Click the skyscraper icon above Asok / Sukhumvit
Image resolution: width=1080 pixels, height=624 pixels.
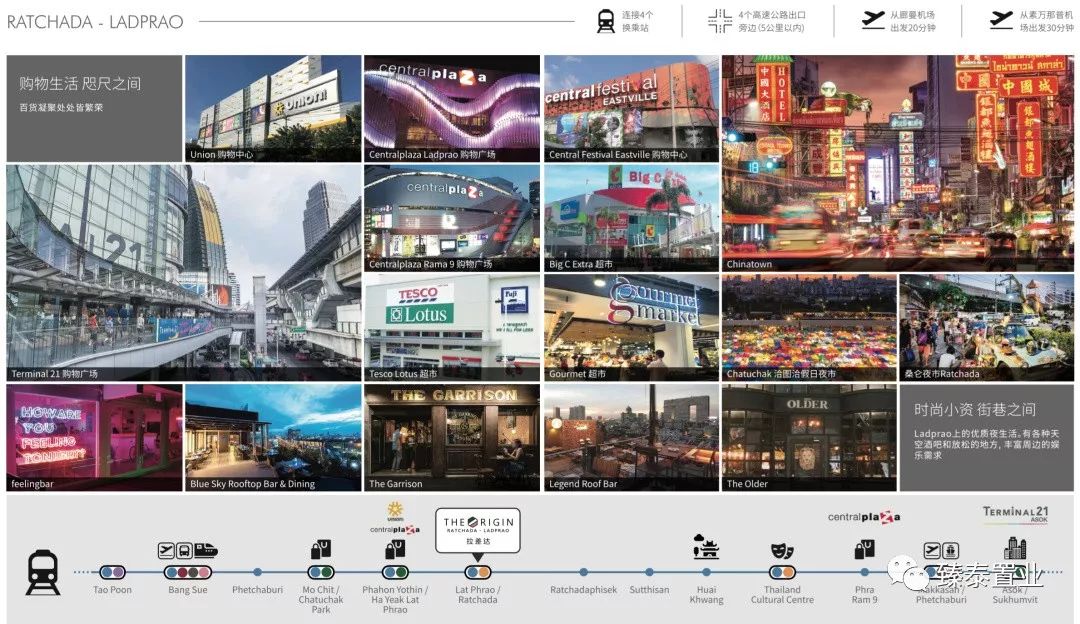[x=1015, y=548]
